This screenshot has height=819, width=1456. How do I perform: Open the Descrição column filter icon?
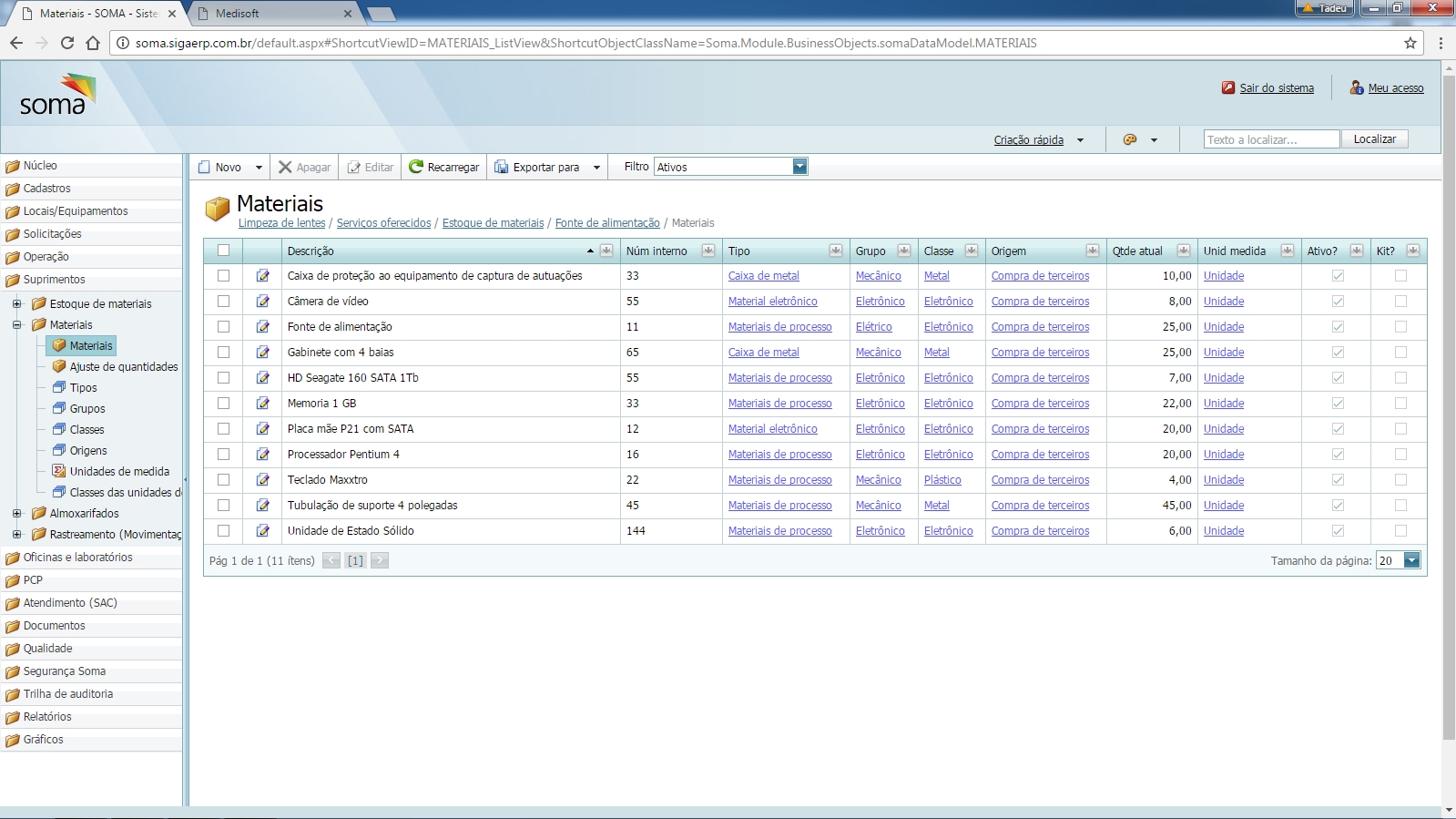click(606, 251)
